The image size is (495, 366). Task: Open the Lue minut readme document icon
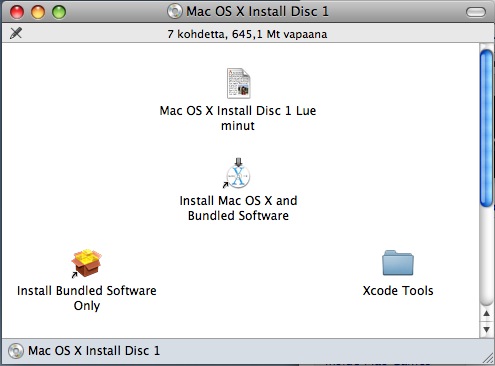[238, 83]
